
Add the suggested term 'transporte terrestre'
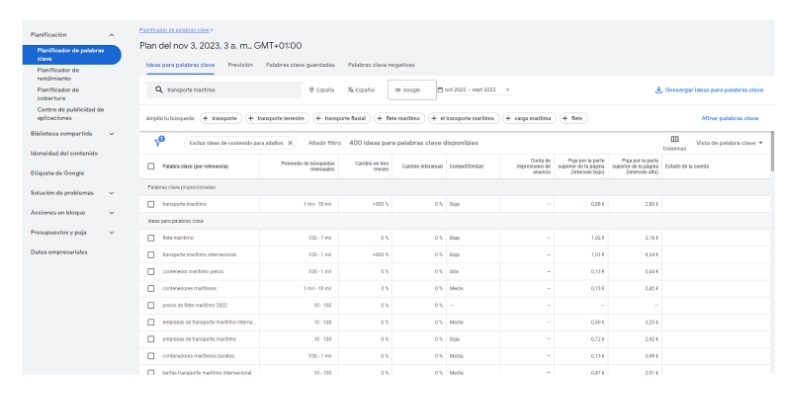tap(277, 118)
